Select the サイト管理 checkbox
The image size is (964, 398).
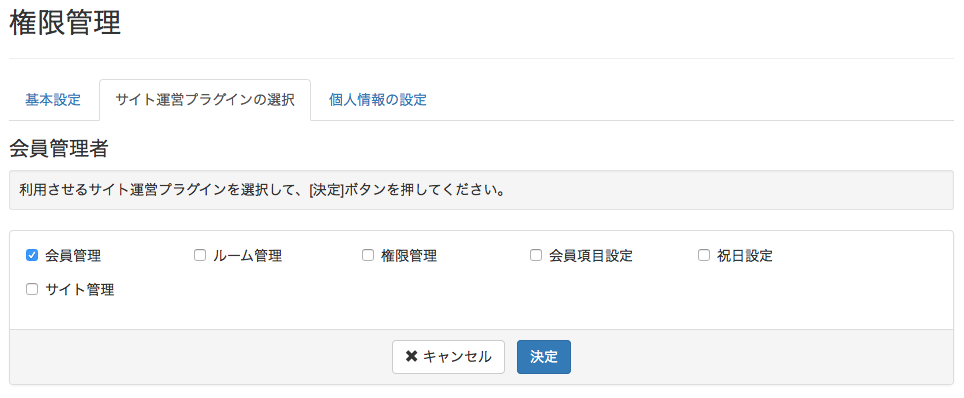pyautogui.click(x=32, y=289)
